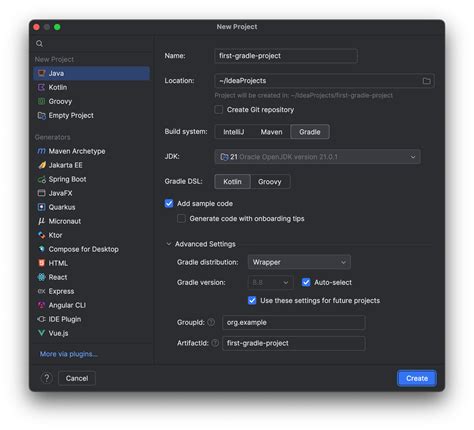Click the 'Angular CLI' list label
This screenshot has width=474, height=430.
(67, 305)
